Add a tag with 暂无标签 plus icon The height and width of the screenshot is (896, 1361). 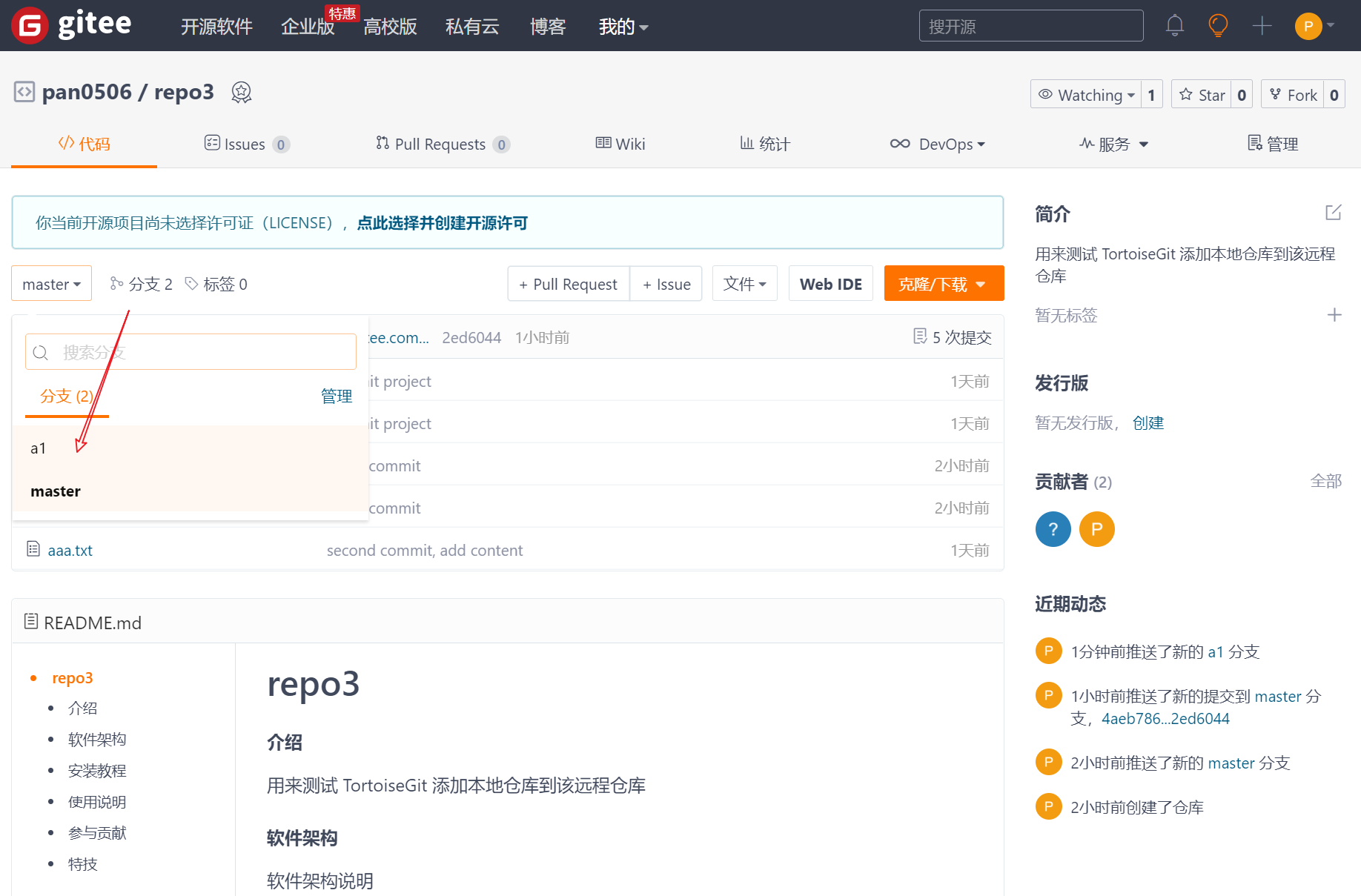(1334, 315)
